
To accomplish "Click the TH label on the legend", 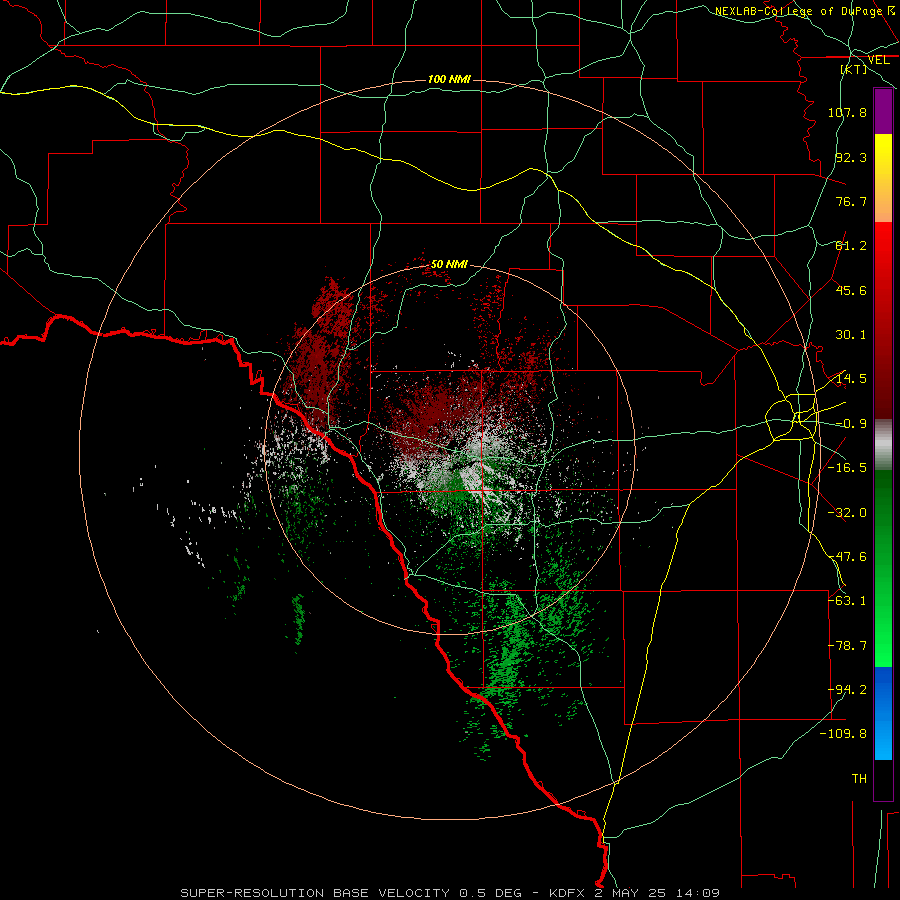I will pos(859,779).
